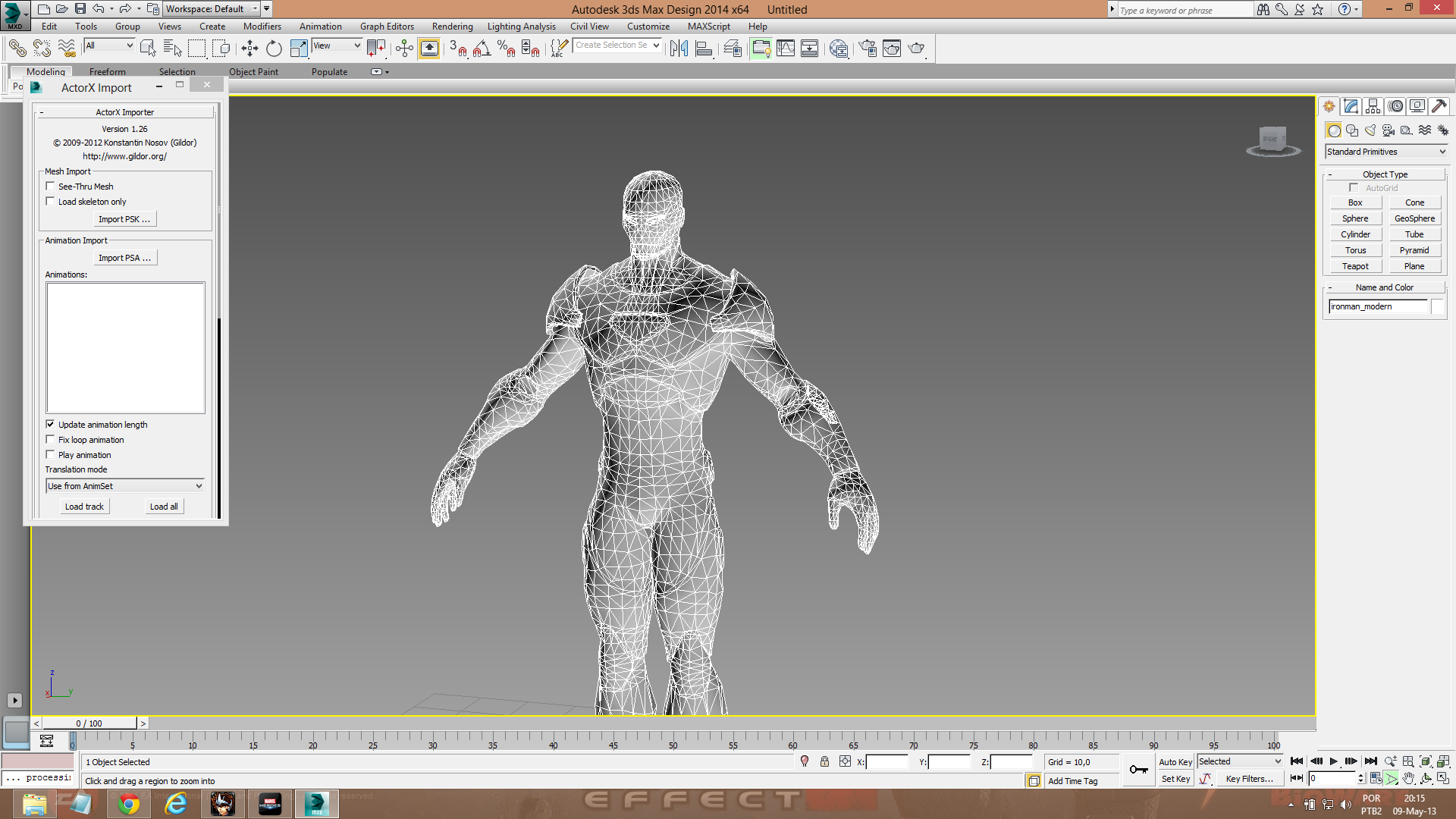Create a Teapot primitive button
Image resolution: width=1456 pixels, height=819 pixels.
point(1355,266)
